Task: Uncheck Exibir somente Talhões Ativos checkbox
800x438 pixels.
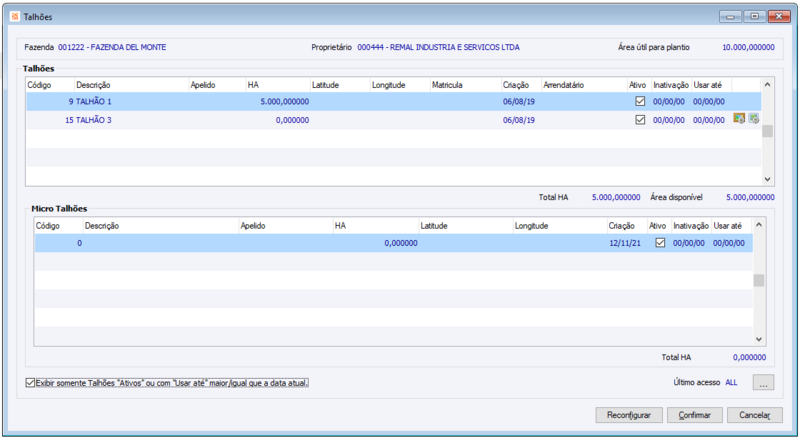Action: point(30,382)
